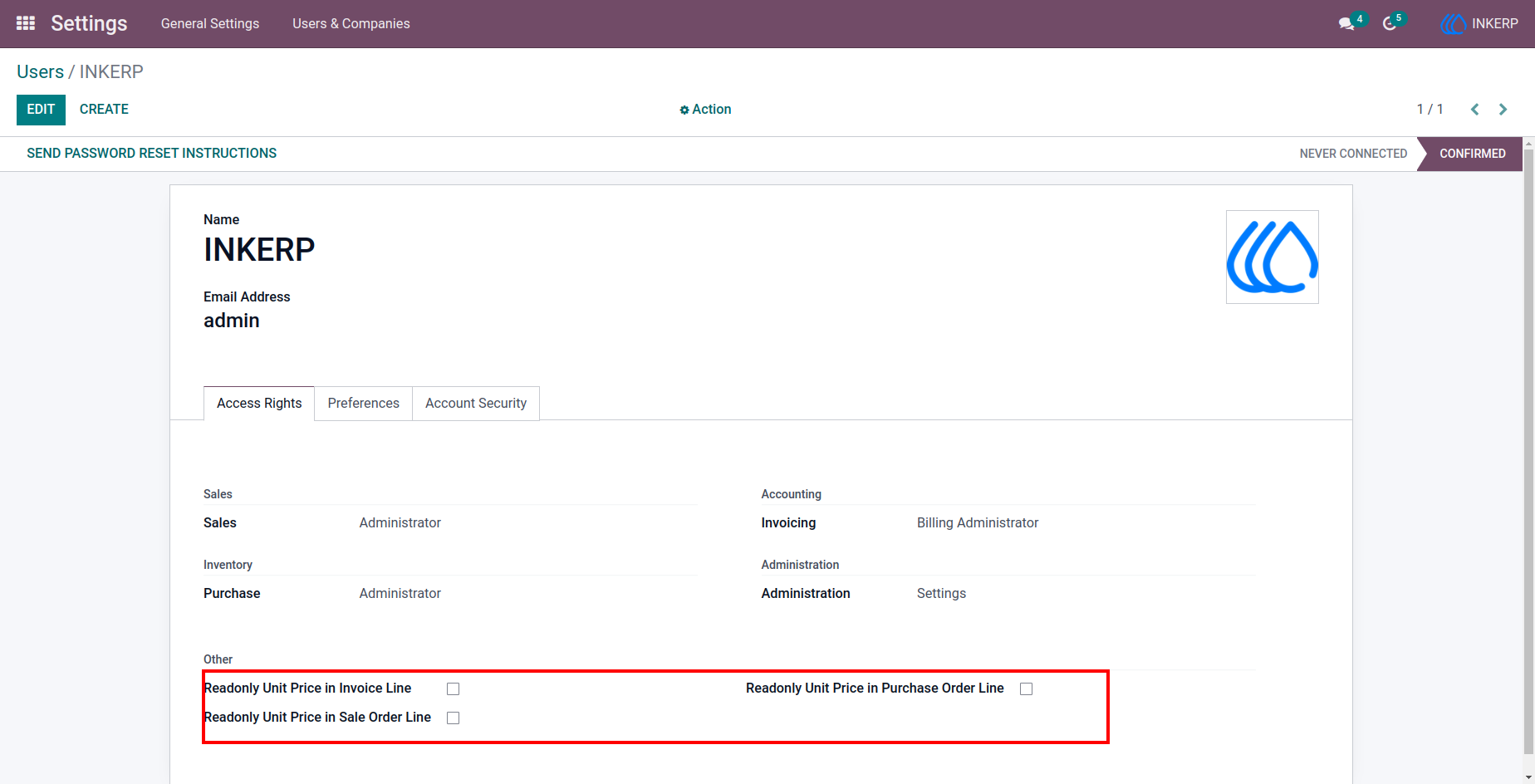Select the CONFIRMED status

click(x=1472, y=154)
